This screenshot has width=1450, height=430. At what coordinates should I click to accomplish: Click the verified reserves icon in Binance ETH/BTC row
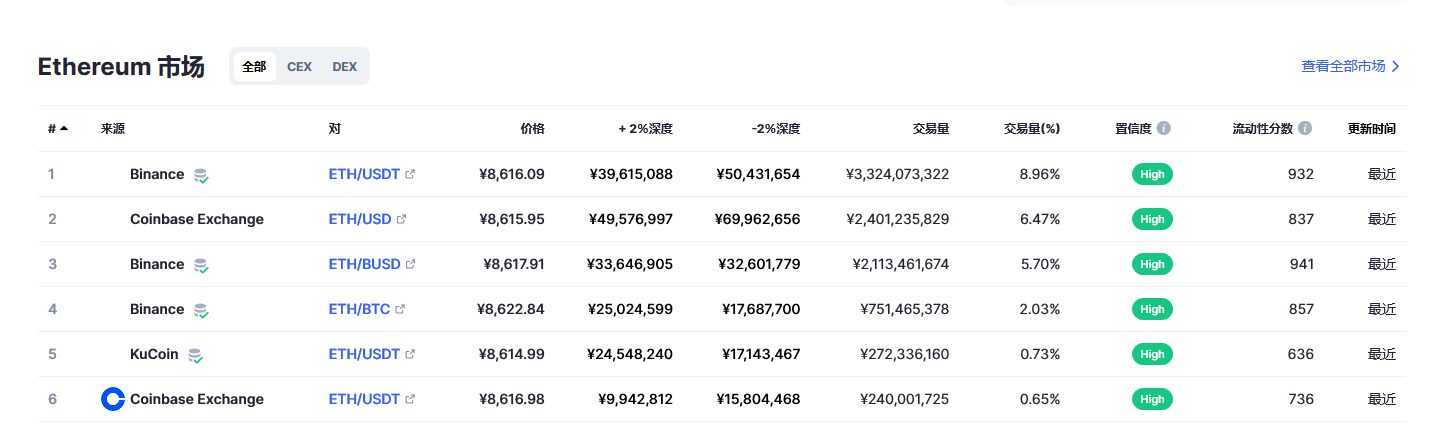(x=201, y=310)
